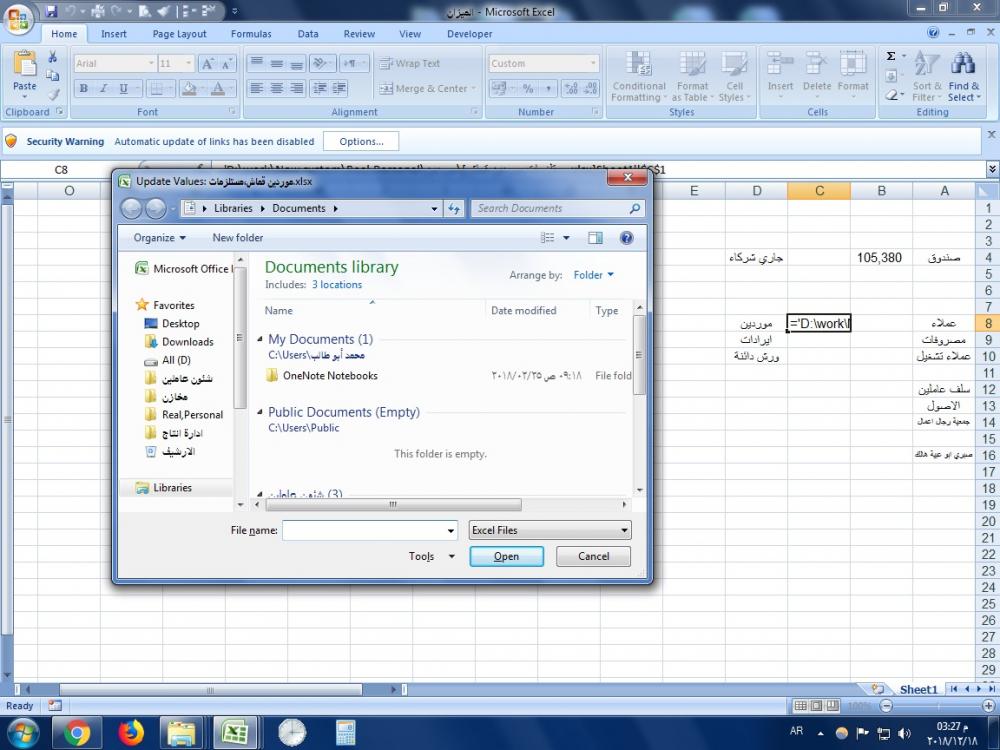Switch to the Page Layout ribbon tab
Image resolution: width=1000 pixels, height=750 pixels.
point(179,34)
